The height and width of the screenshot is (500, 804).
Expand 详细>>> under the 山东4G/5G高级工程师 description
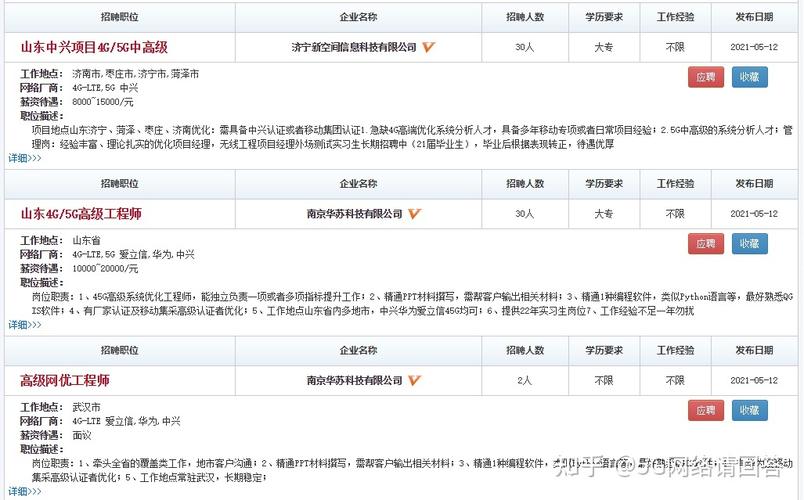[25, 325]
